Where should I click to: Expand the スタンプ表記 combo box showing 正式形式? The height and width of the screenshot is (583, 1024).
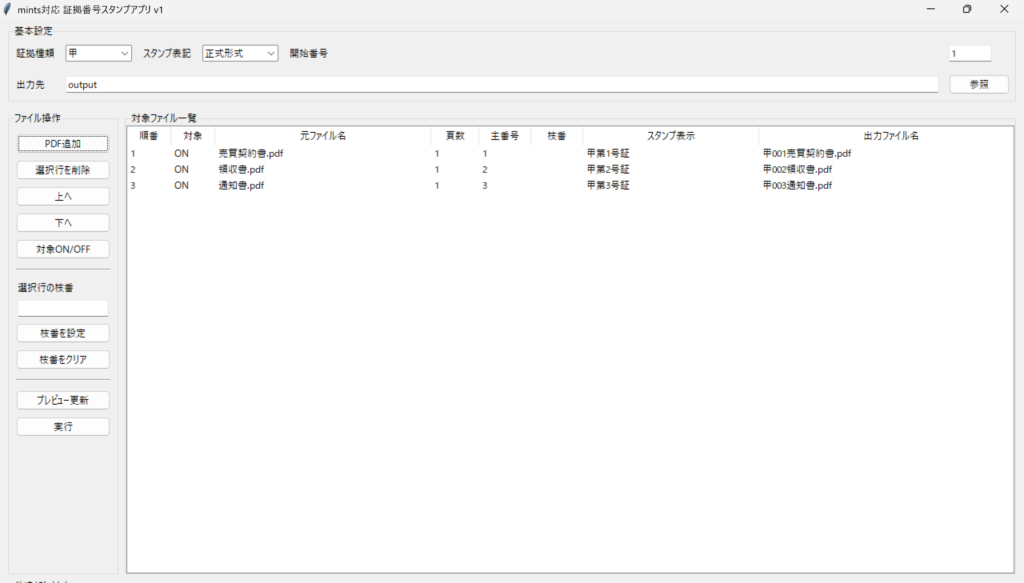[240, 53]
